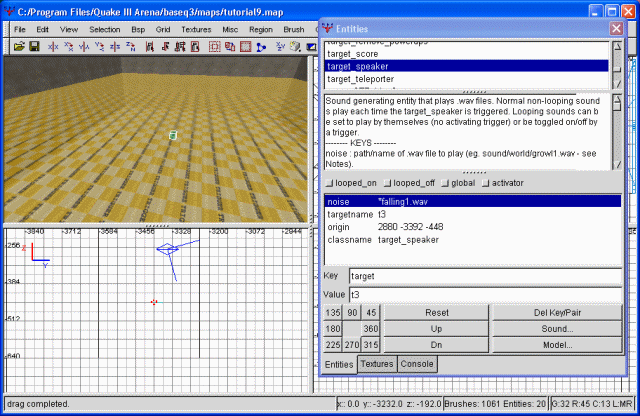Apply CSG Merge to selection
Screen dimensions: 640x416
230,47
